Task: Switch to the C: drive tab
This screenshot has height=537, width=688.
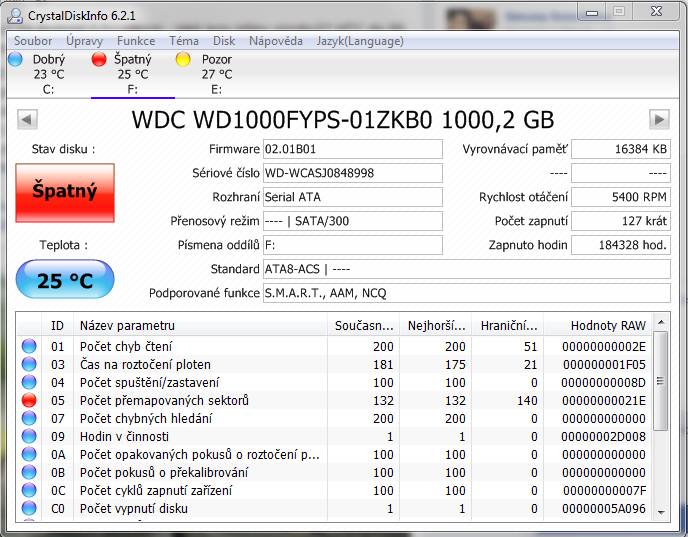Action: point(49,74)
